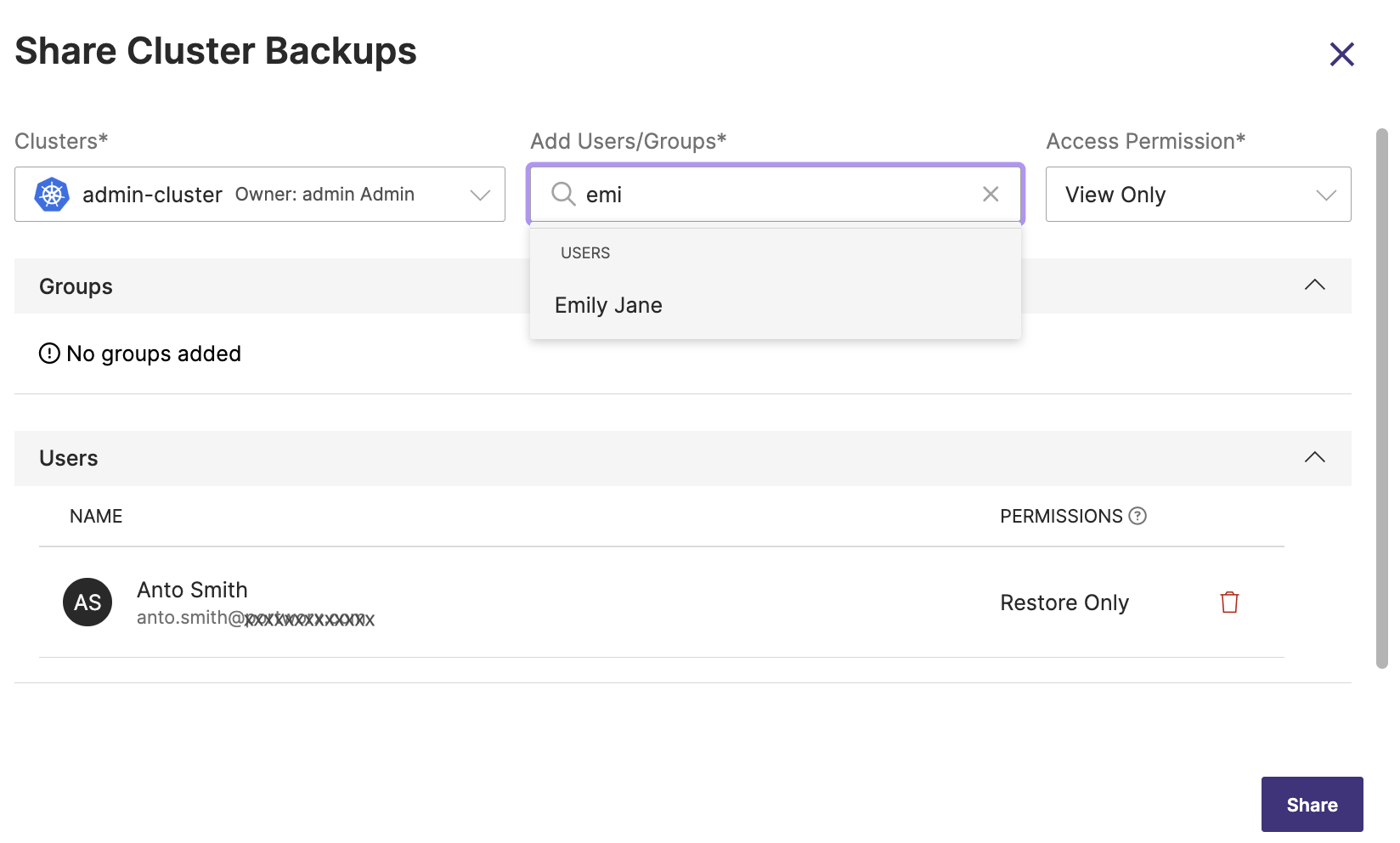Click the Kubernetes icon beside admin-cluster
This screenshot has width=1400, height=843.
52,195
